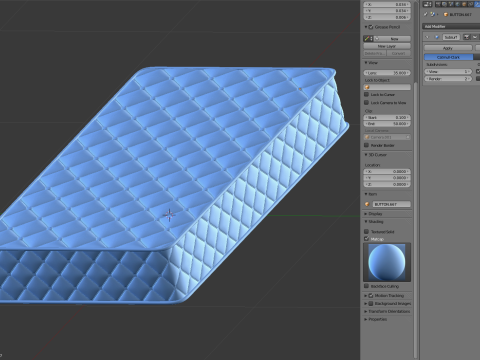Toggle the Grease Pencil panel checkbox

point(371,27)
